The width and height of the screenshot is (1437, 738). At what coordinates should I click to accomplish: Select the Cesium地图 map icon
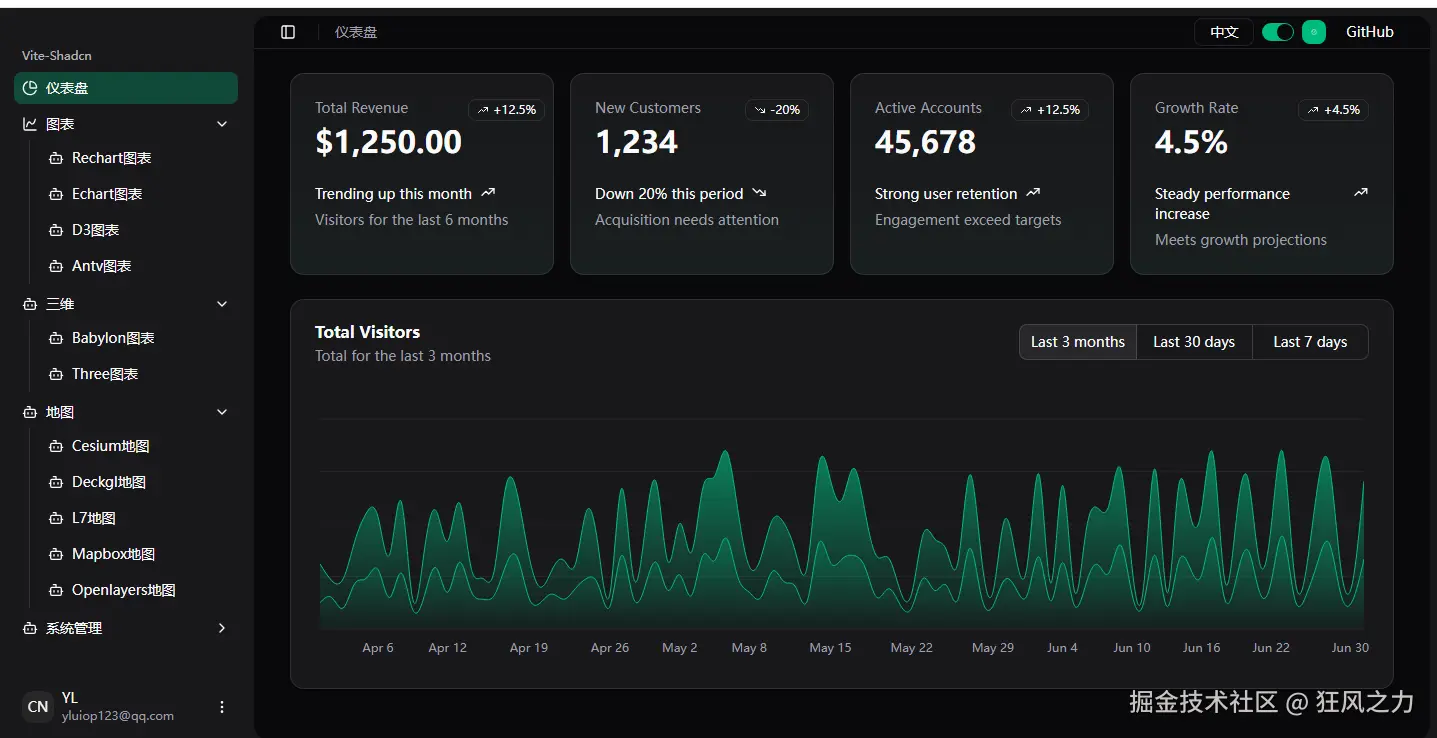click(56, 446)
